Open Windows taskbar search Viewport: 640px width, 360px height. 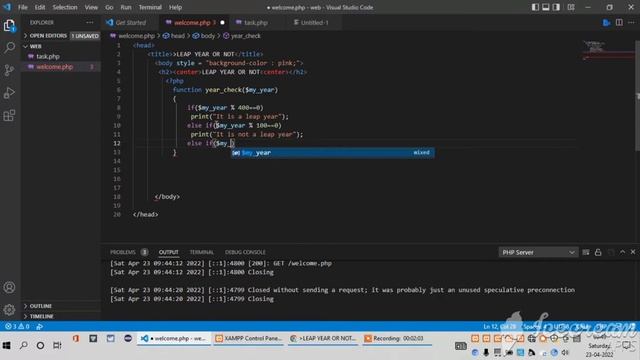(24, 345)
